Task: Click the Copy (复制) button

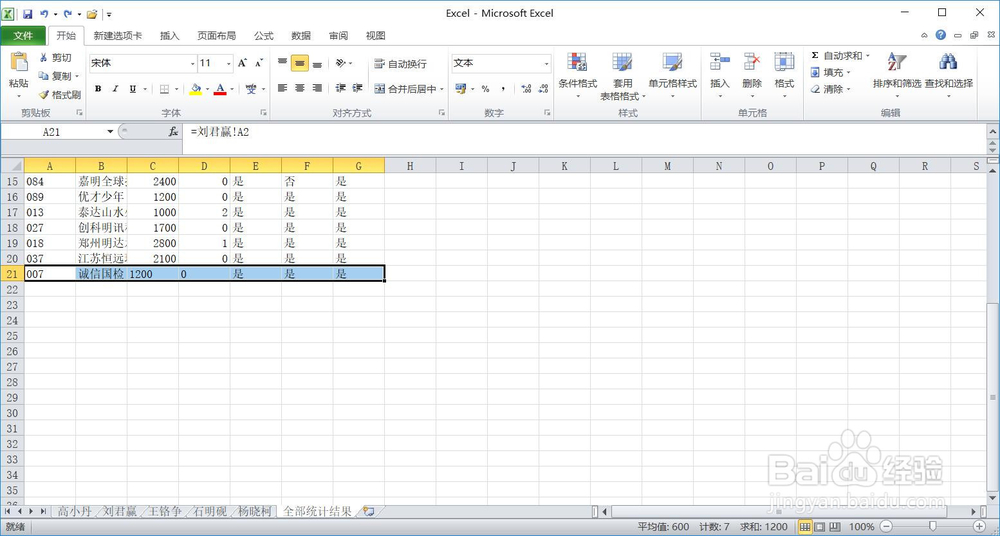Action: (x=56, y=76)
